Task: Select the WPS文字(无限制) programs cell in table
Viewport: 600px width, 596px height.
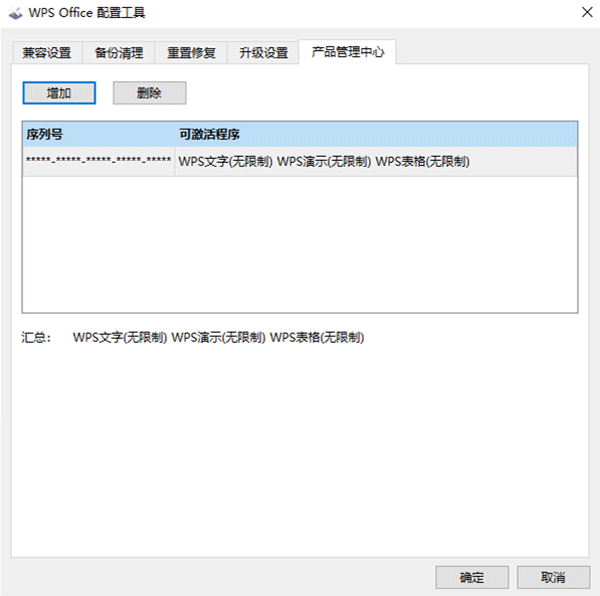Action: point(376,161)
